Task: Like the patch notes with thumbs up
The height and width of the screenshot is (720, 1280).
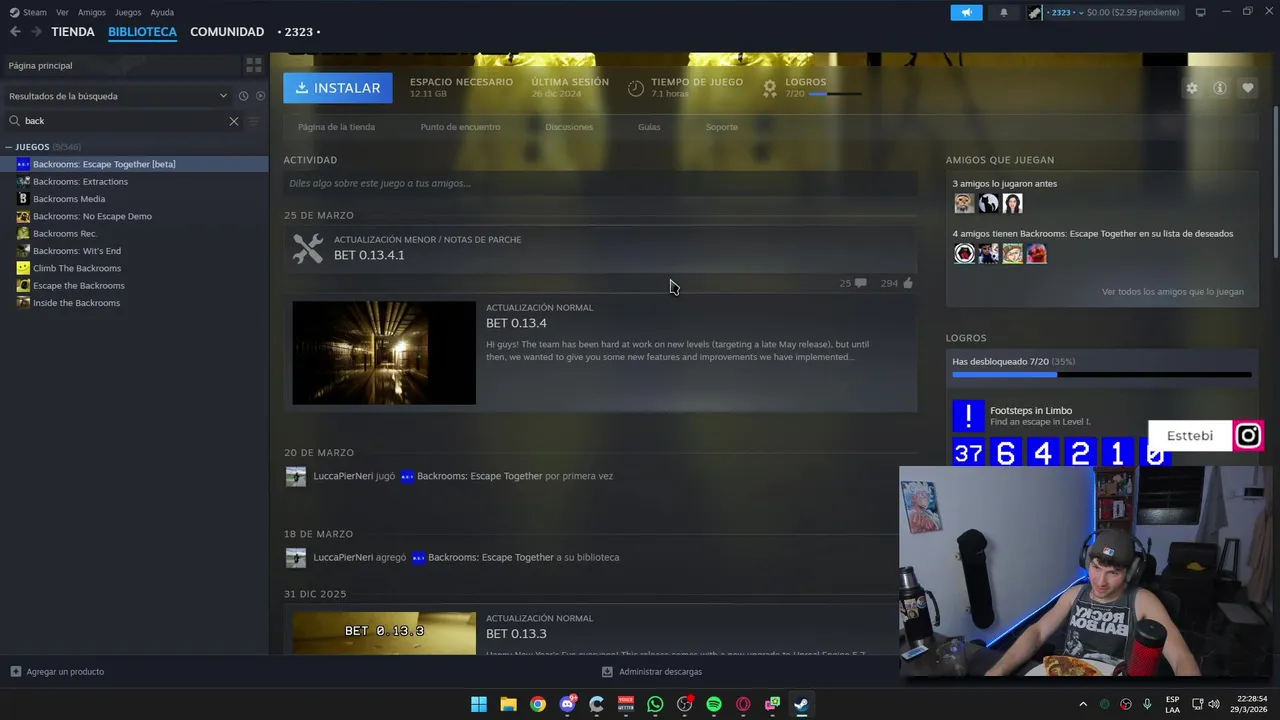Action: [897, 283]
